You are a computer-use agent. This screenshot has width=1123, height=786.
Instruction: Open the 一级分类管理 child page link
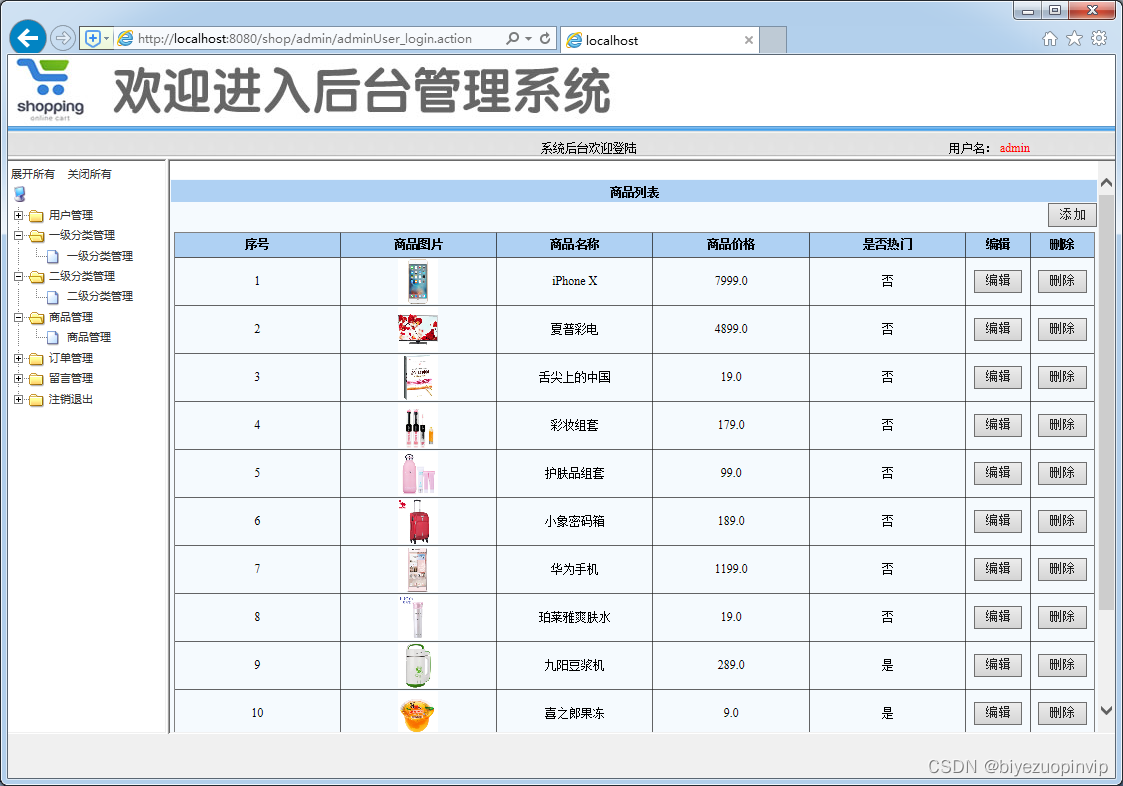[x=100, y=257]
